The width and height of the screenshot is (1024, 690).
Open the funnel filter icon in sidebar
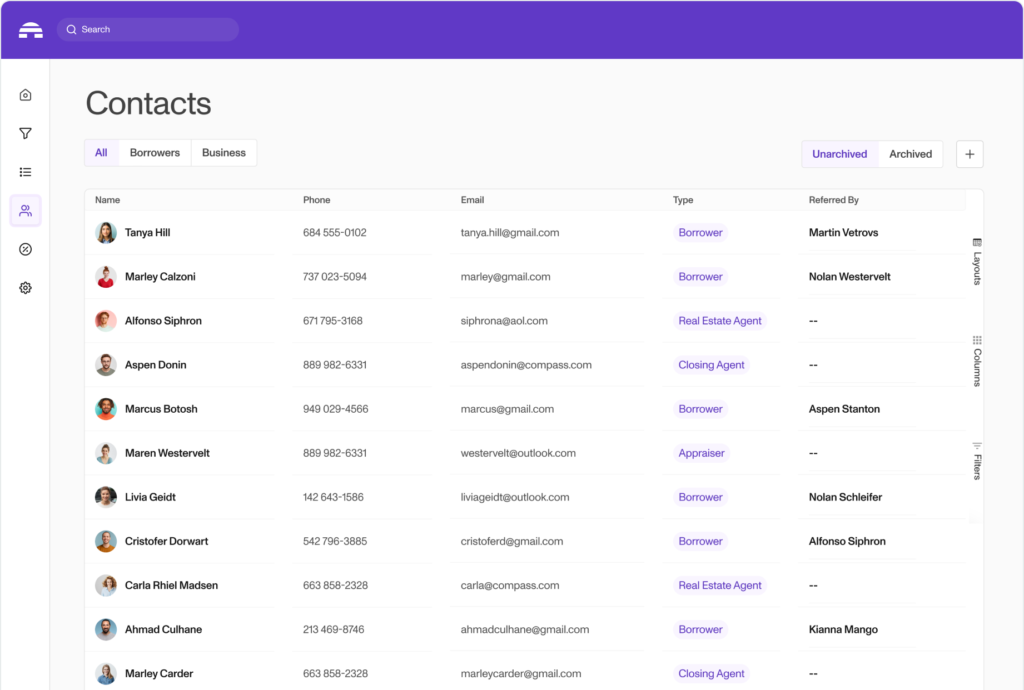(x=25, y=133)
